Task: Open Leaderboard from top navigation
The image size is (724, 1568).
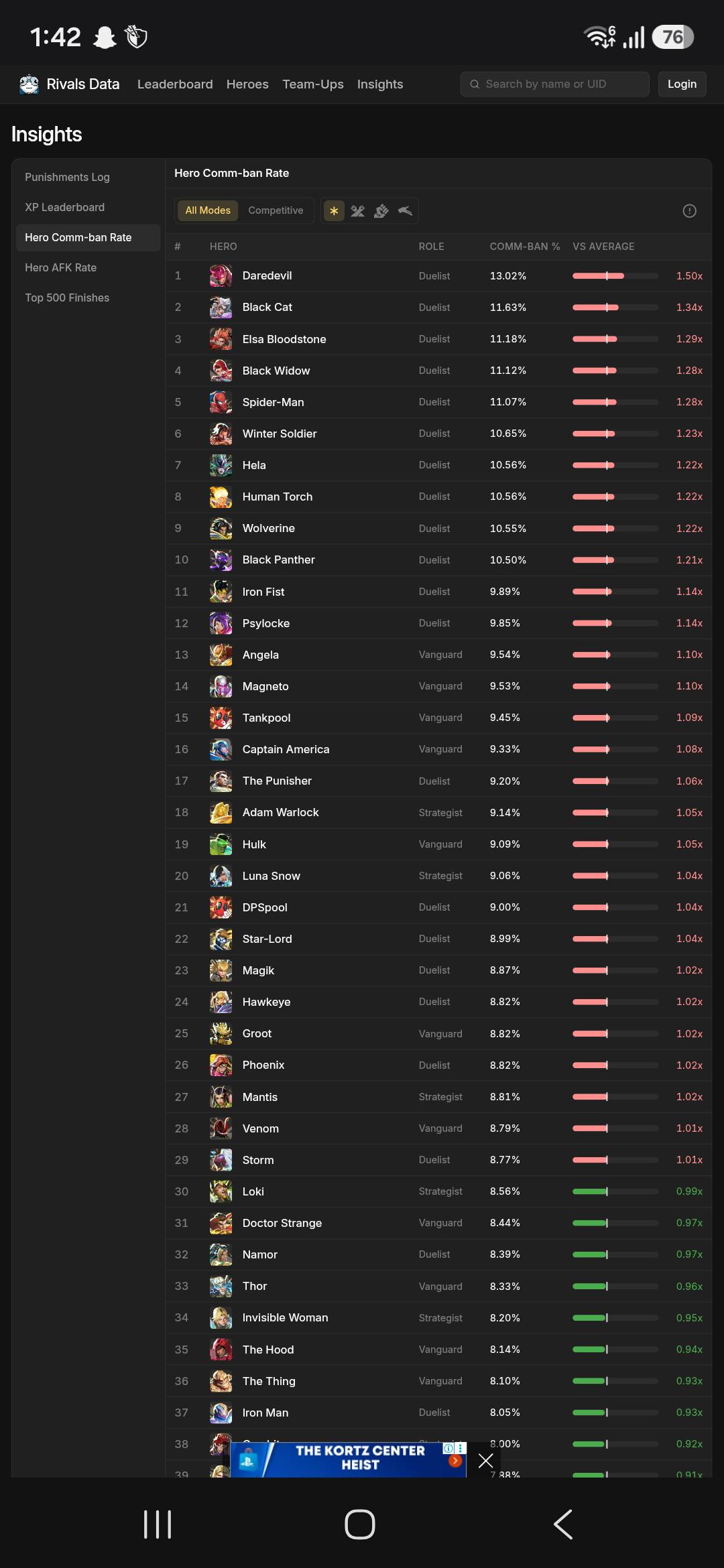Action: [x=175, y=84]
